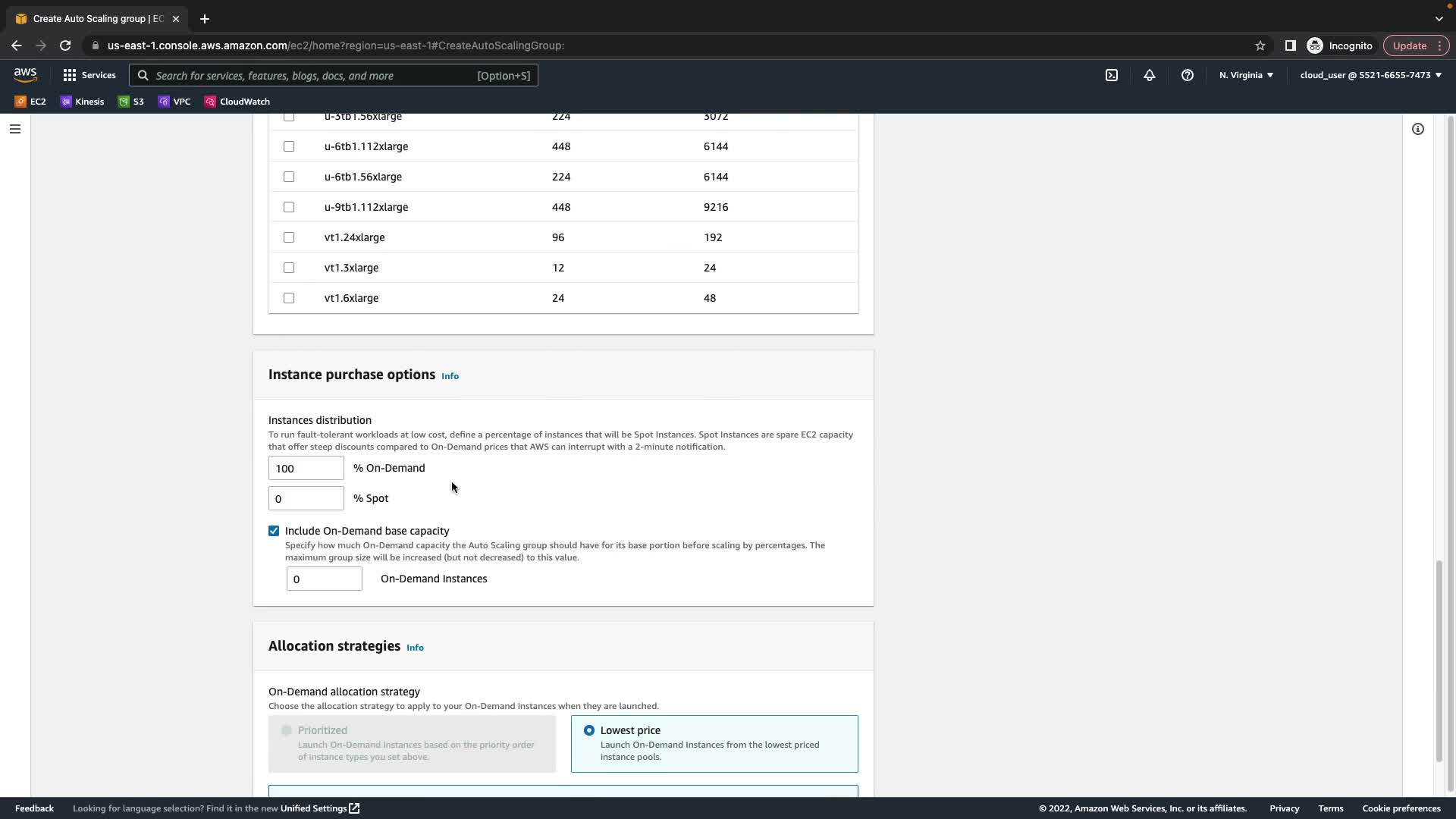Open the notifications bell icon

[1150, 75]
